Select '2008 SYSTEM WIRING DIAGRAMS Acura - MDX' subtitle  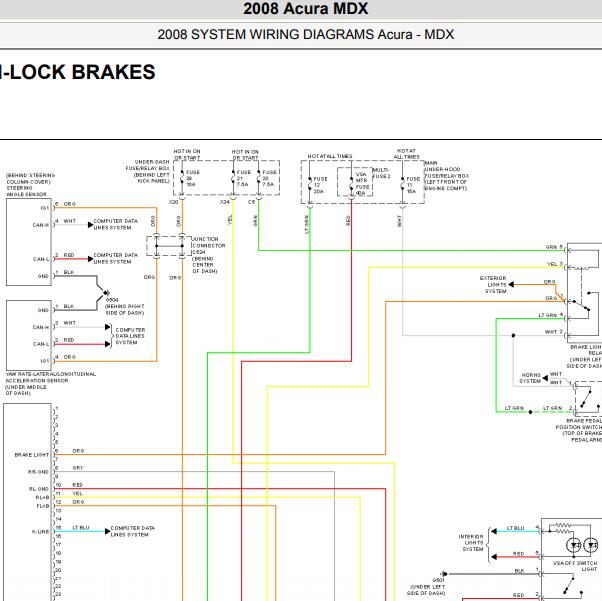click(x=306, y=35)
